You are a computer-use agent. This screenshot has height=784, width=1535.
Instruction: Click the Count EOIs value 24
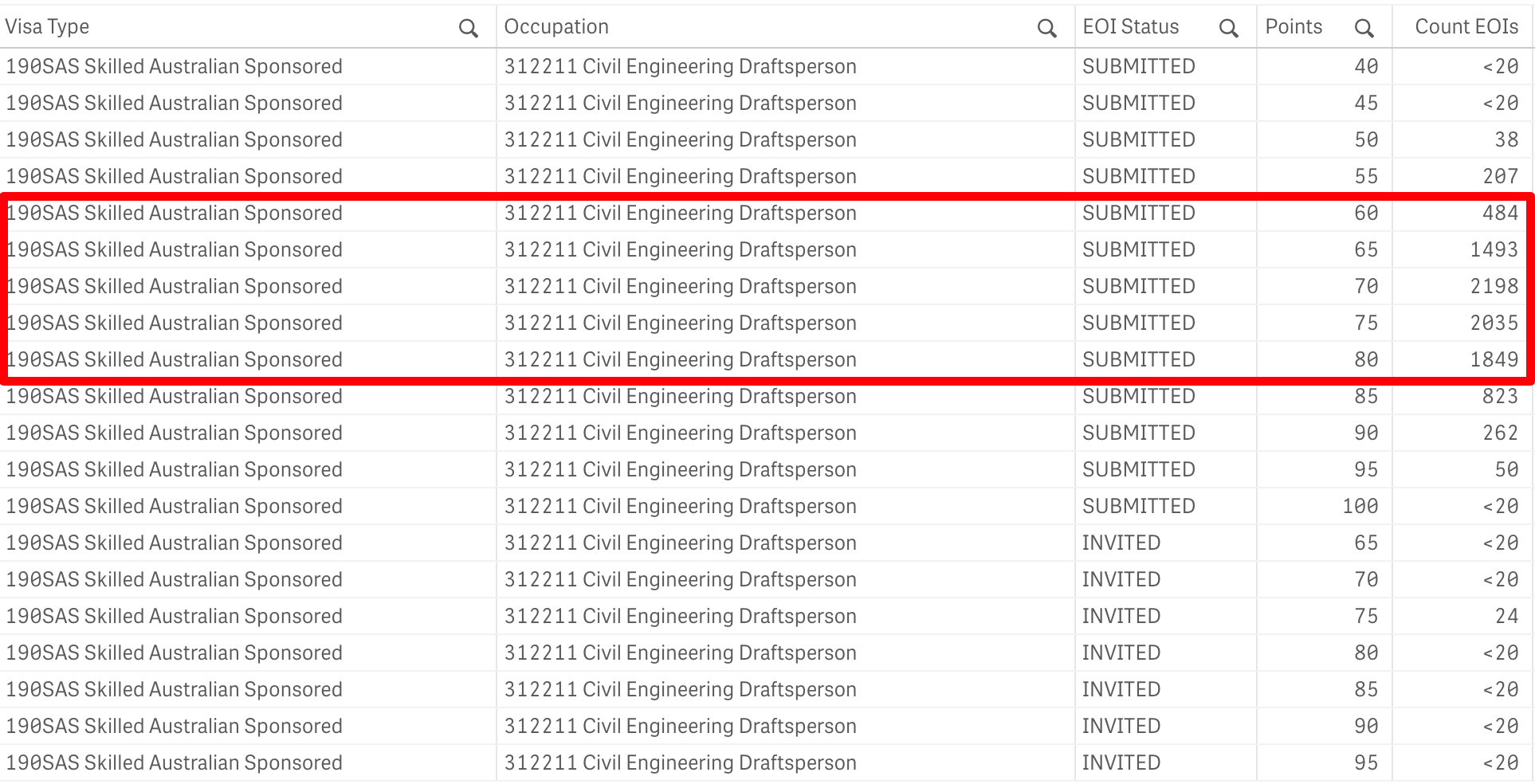[1506, 617]
